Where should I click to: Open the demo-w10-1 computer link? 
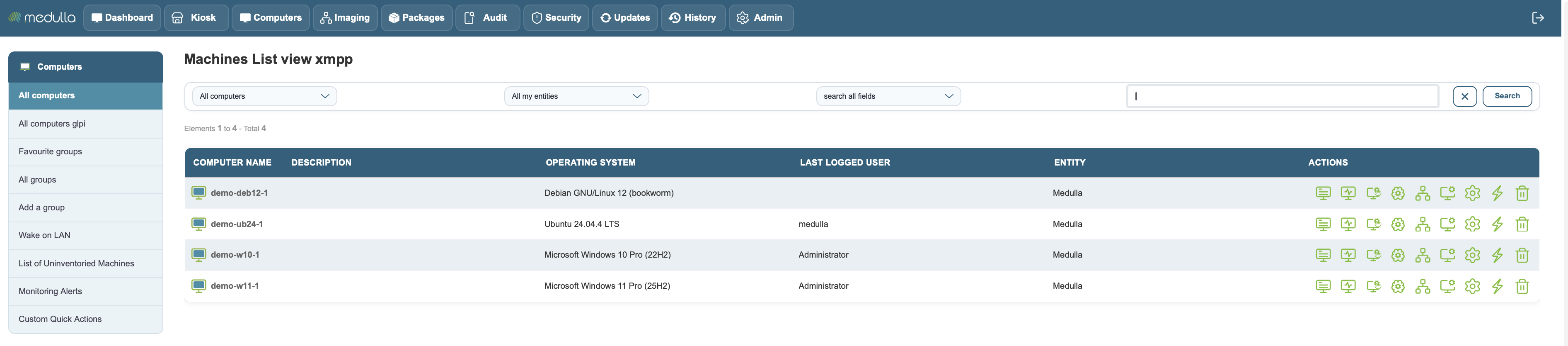235,255
